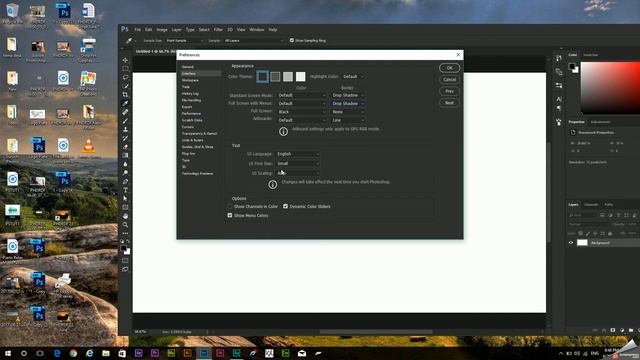Select the Crop tool
The width and height of the screenshot is (640, 360).
[125, 95]
